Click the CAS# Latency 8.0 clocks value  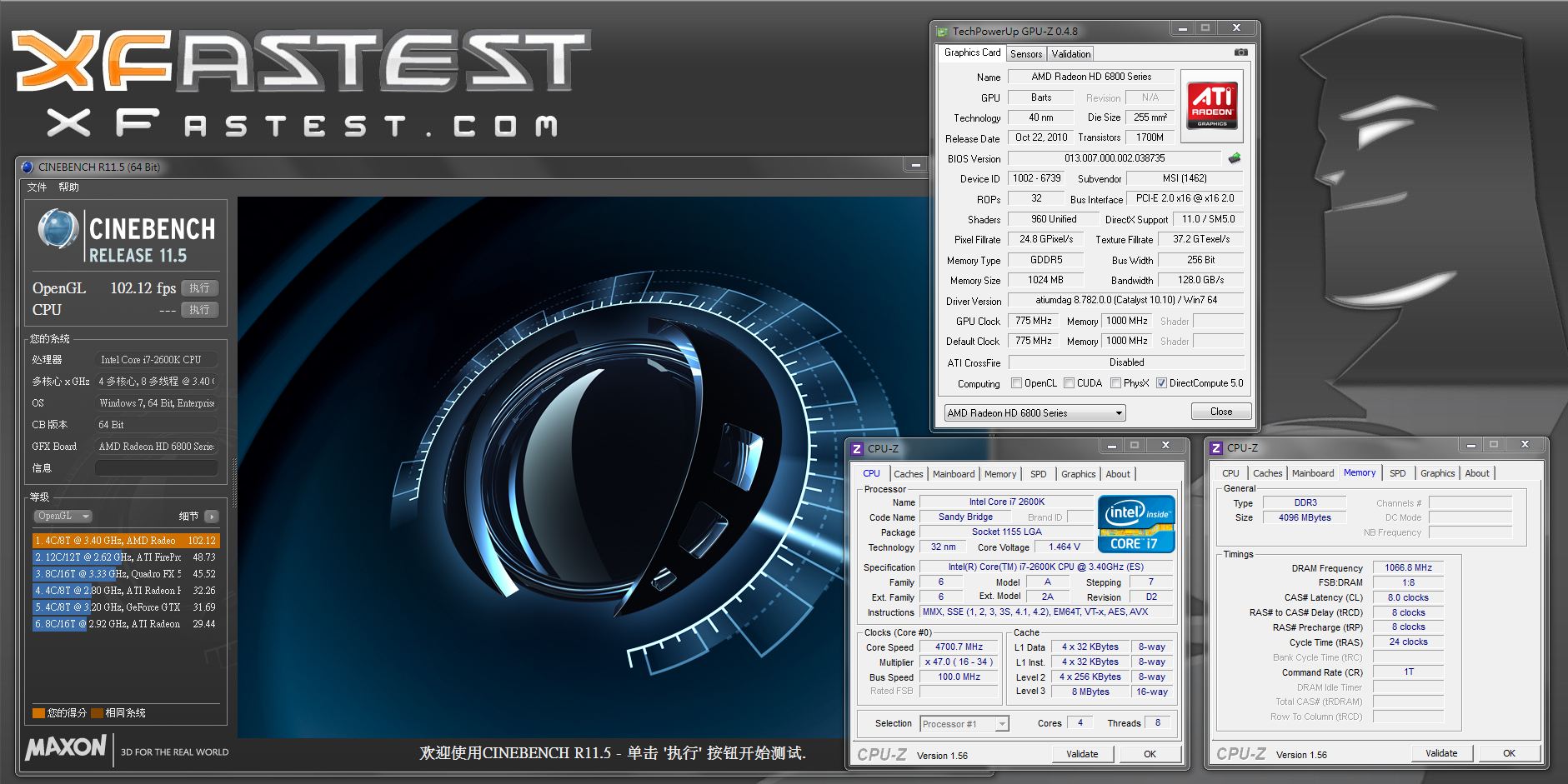coord(1408,597)
